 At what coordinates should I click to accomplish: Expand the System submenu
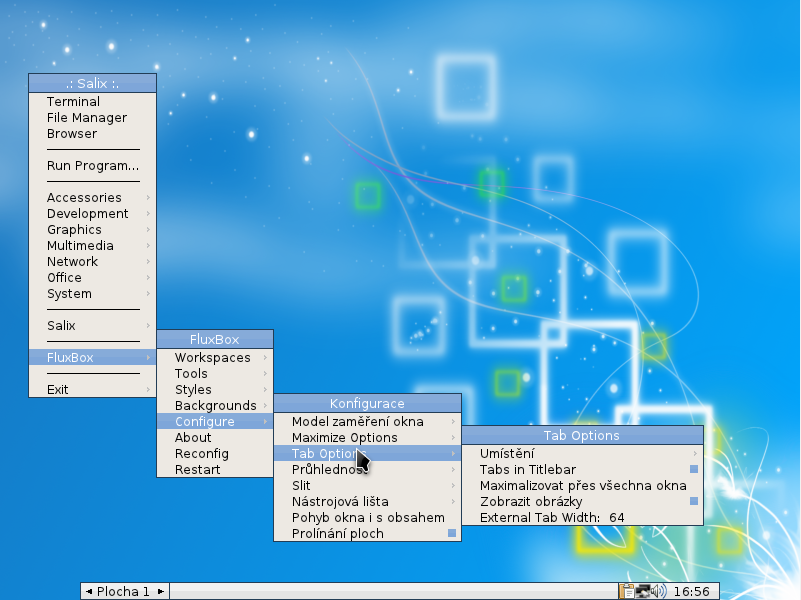(x=92, y=294)
